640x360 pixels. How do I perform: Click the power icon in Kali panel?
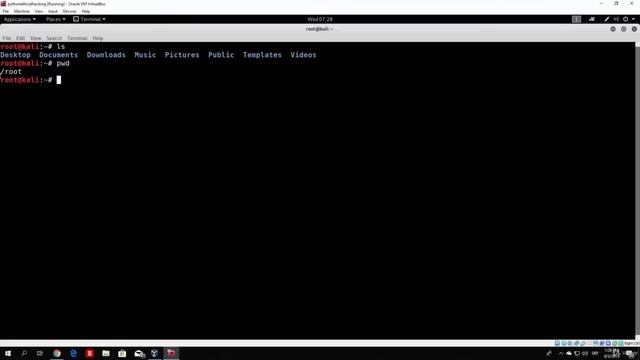click(625, 19)
